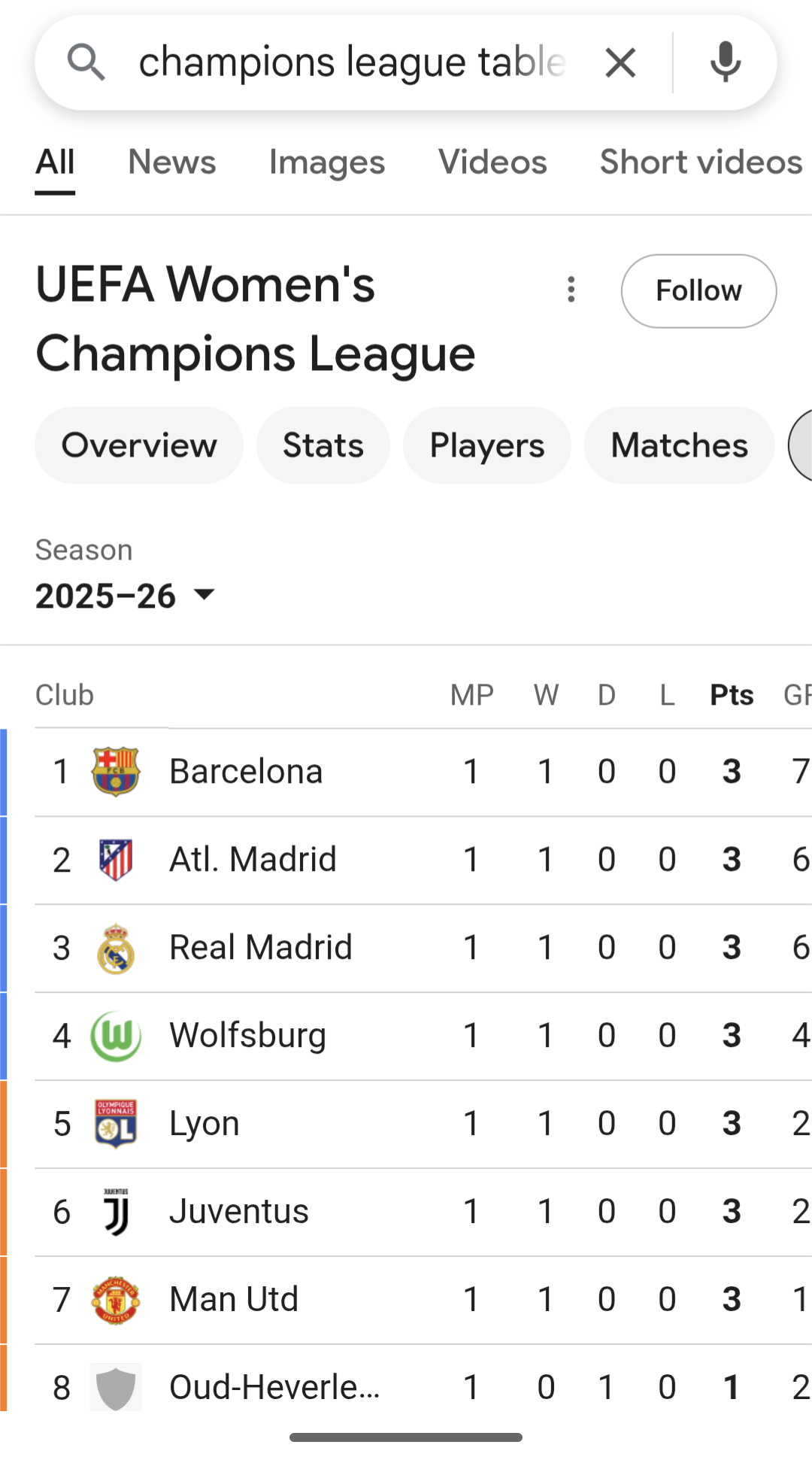Tap the search magnifier icon
This screenshot has width=812, height=1463.
click(x=86, y=62)
